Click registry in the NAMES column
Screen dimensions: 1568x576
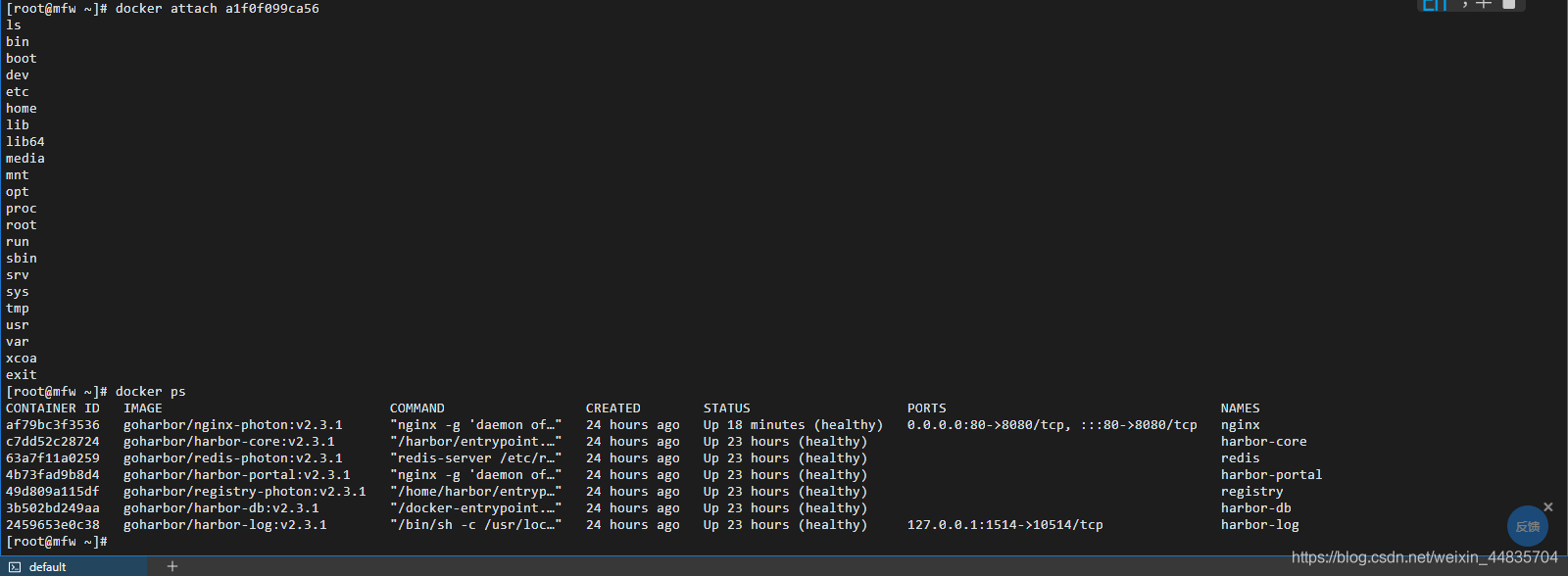[1252, 492]
